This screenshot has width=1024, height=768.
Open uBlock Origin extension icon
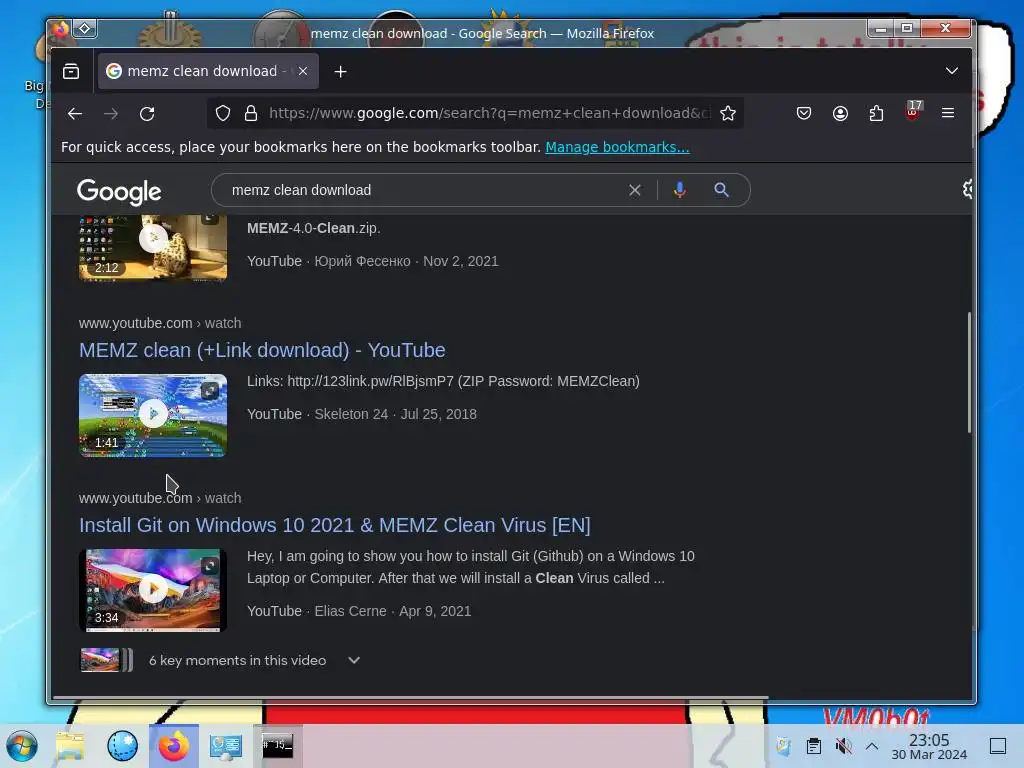[x=913, y=111]
